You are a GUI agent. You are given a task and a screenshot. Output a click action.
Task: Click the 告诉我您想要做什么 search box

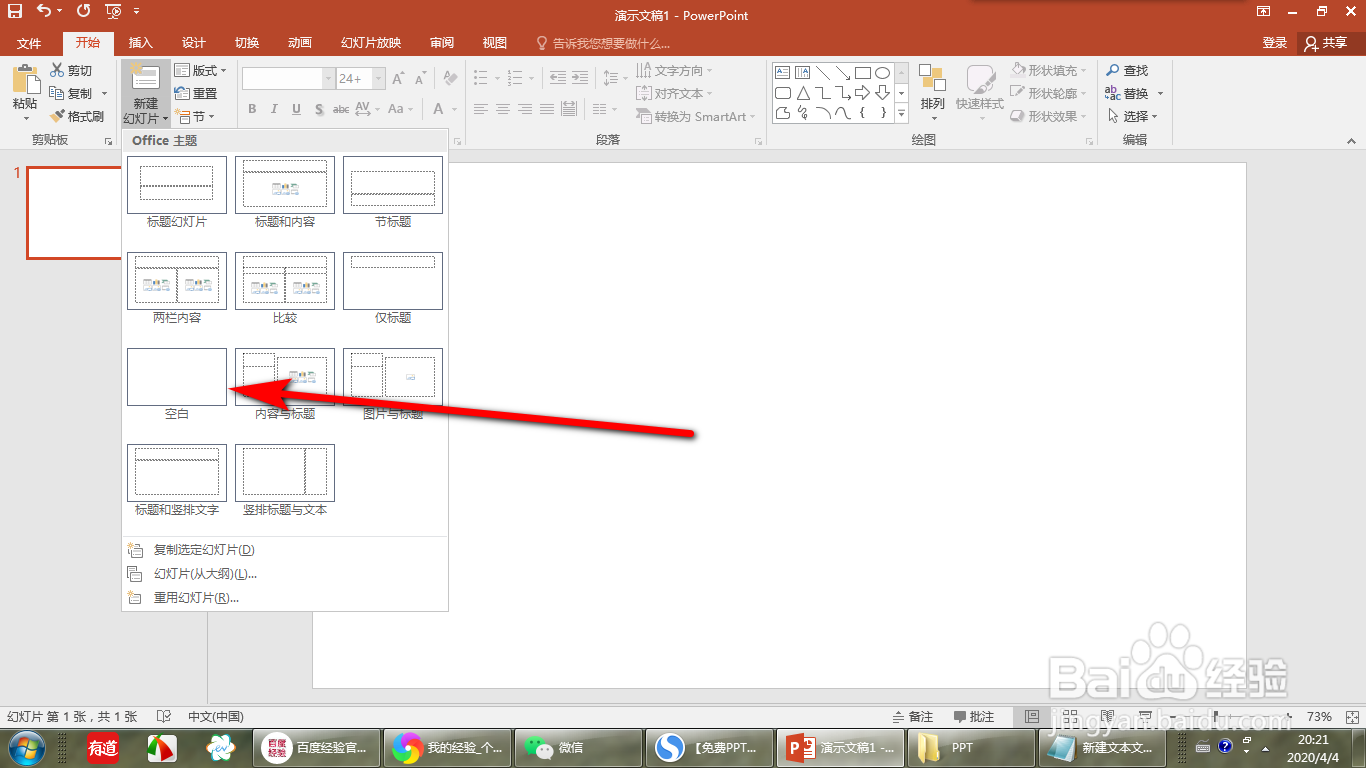(603, 43)
